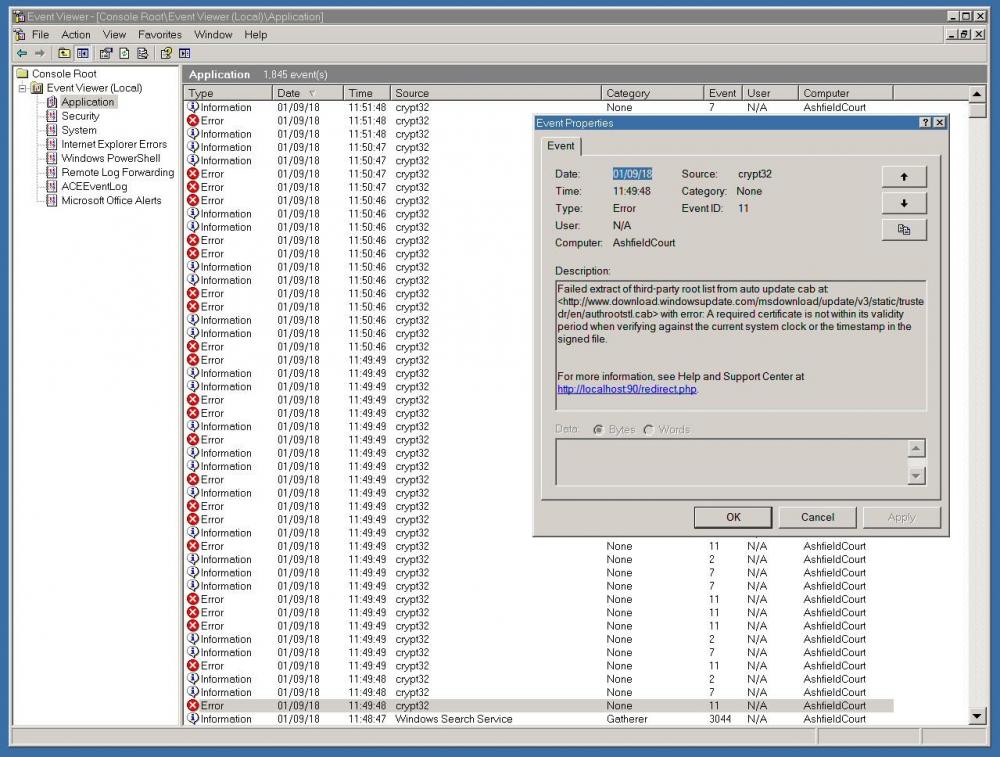The height and width of the screenshot is (757, 1000).
Task: Click the Up one level toolbar icon
Action: click(x=64, y=53)
